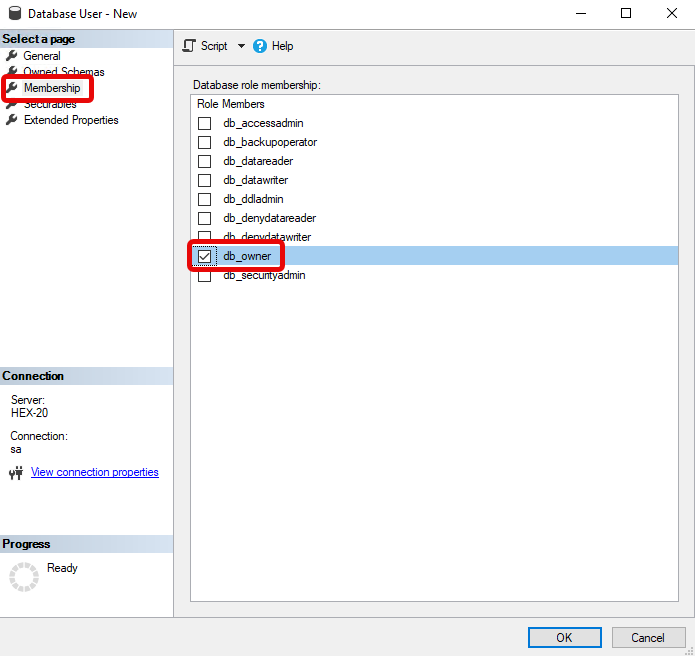The height and width of the screenshot is (656, 695).
Task: Click the wrench icon beside Extended Properties
Action: pos(12,120)
